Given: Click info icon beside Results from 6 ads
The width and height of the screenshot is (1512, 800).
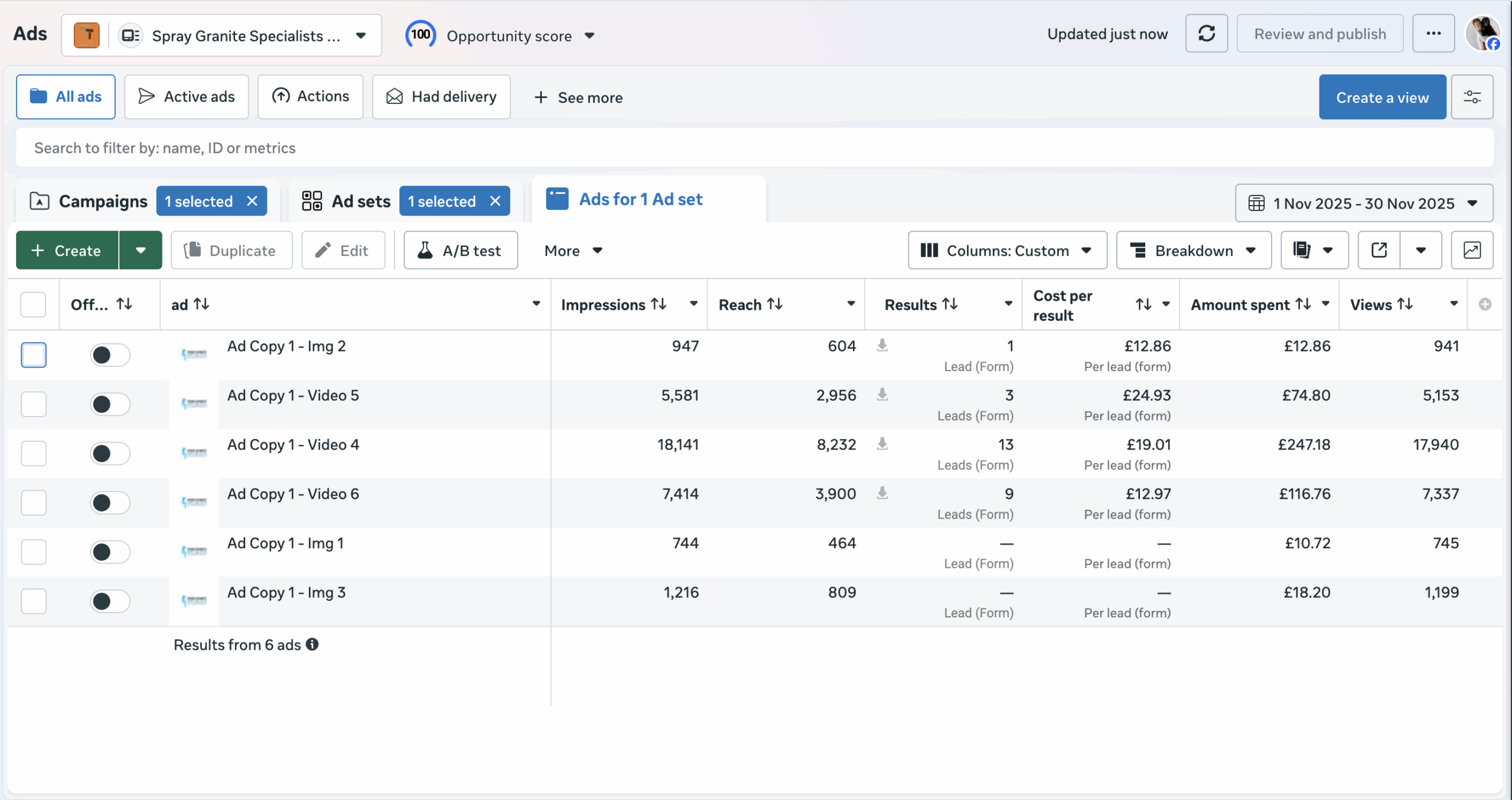Looking at the screenshot, I should [x=312, y=645].
